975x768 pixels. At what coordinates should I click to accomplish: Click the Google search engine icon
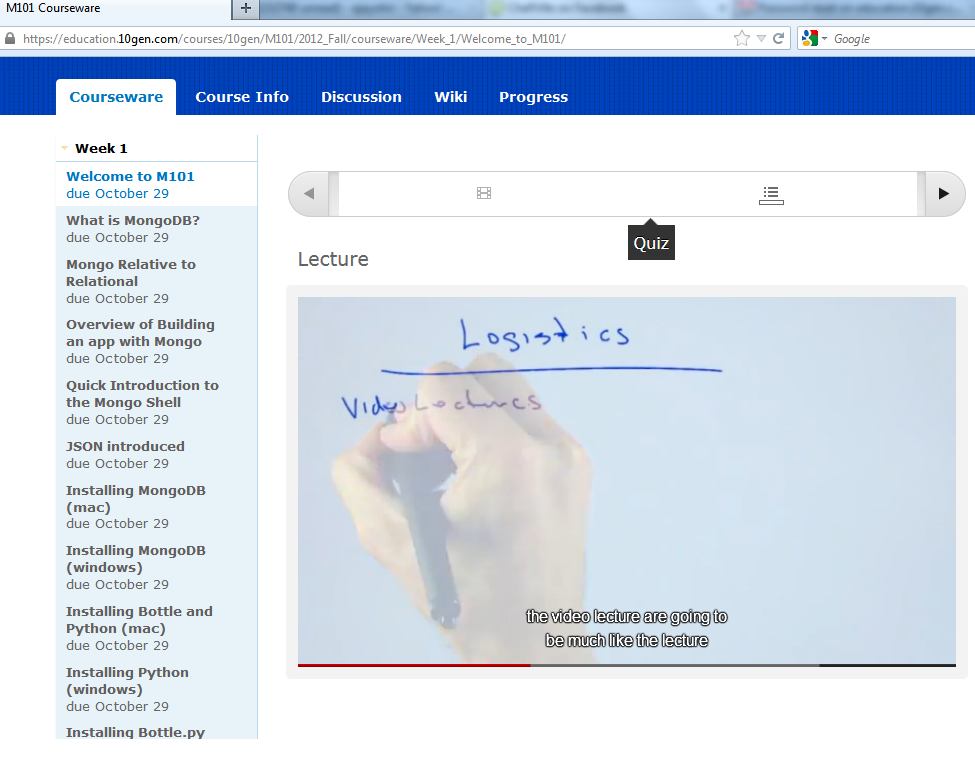click(x=808, y=38)
